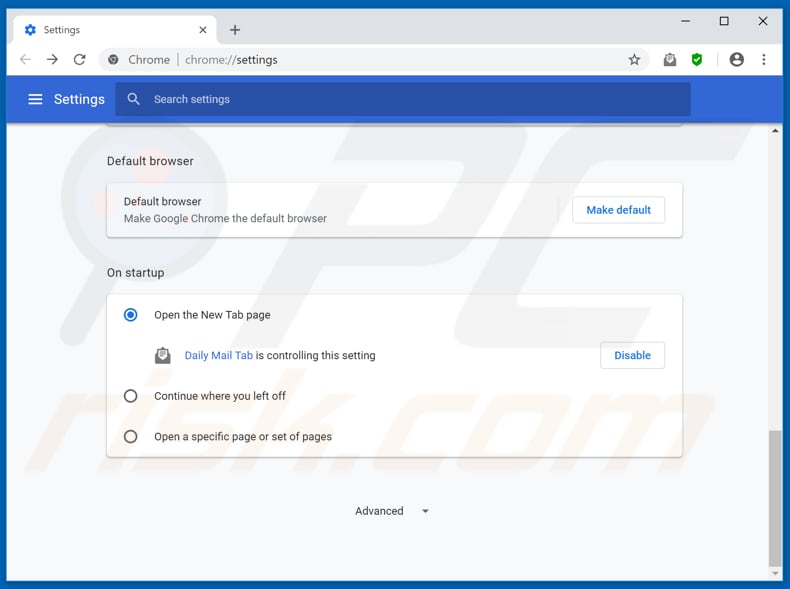The width and height of the screenshot is (790, 589).
Task: Open the Daily Mail Tab link
Action: (219, 355)
